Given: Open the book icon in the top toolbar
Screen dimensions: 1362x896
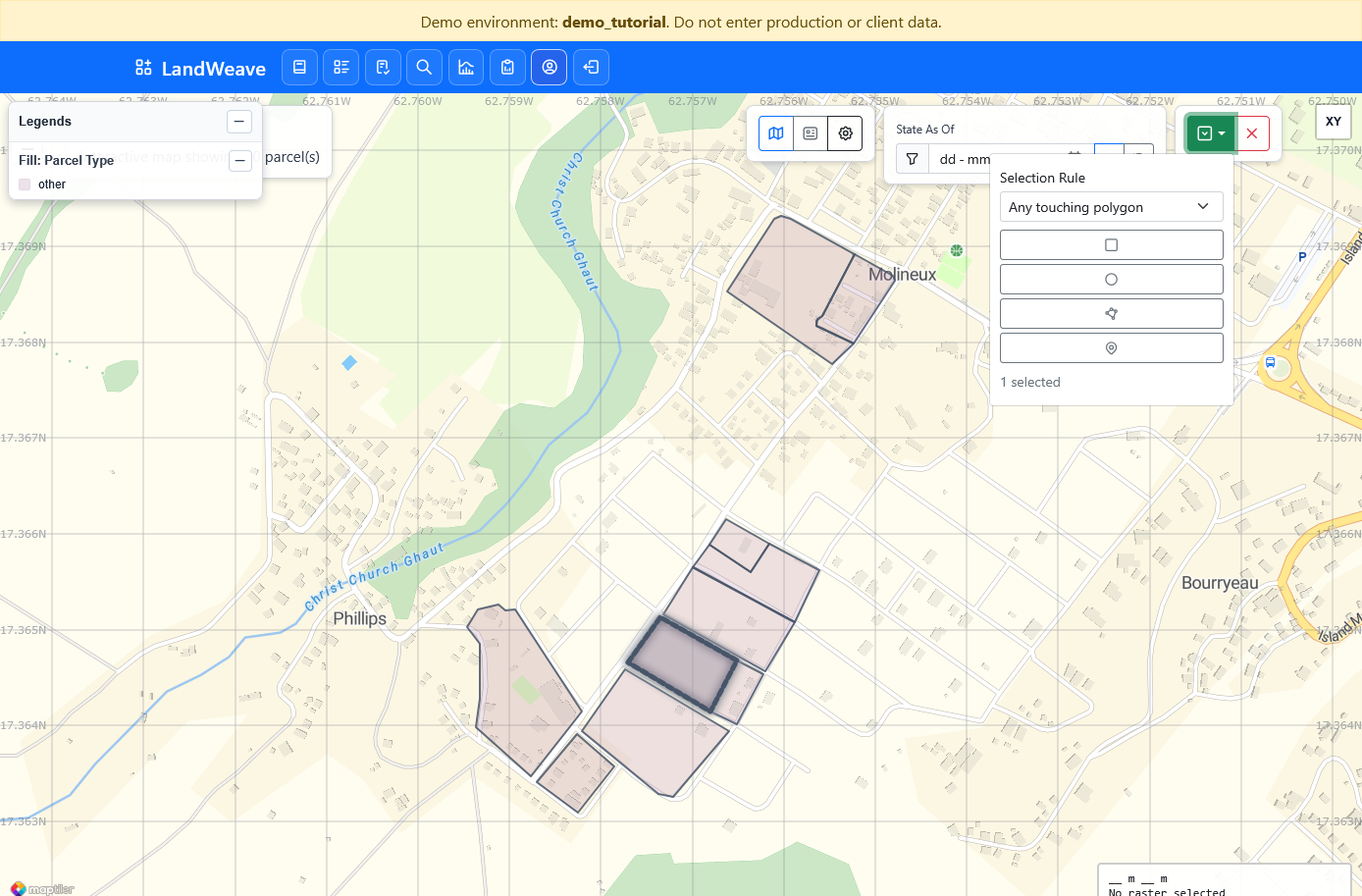Looking at the screenshot, I should click(299, 68).
